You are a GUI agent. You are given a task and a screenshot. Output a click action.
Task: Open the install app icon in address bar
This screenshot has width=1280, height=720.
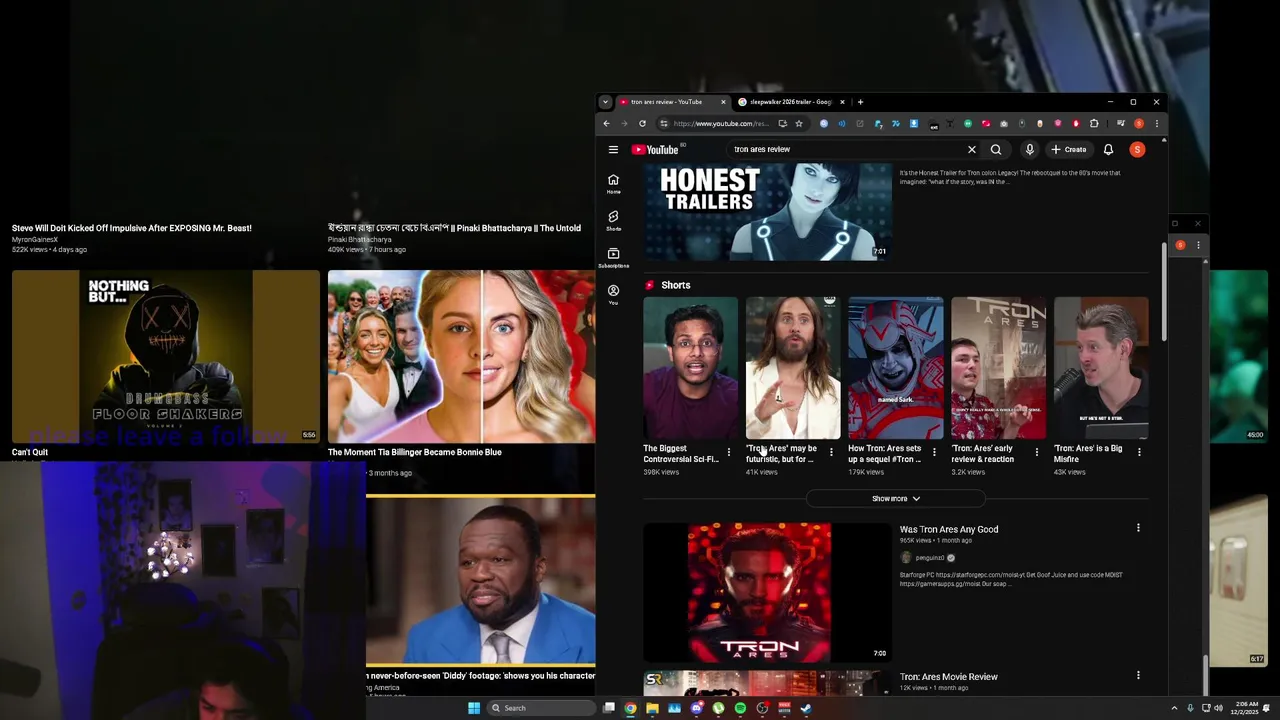[782, 124]
